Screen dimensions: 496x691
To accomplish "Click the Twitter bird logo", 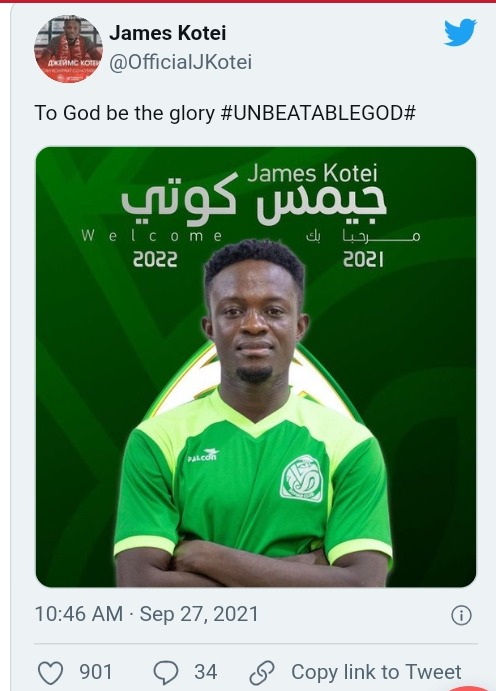I will point(460,32).
